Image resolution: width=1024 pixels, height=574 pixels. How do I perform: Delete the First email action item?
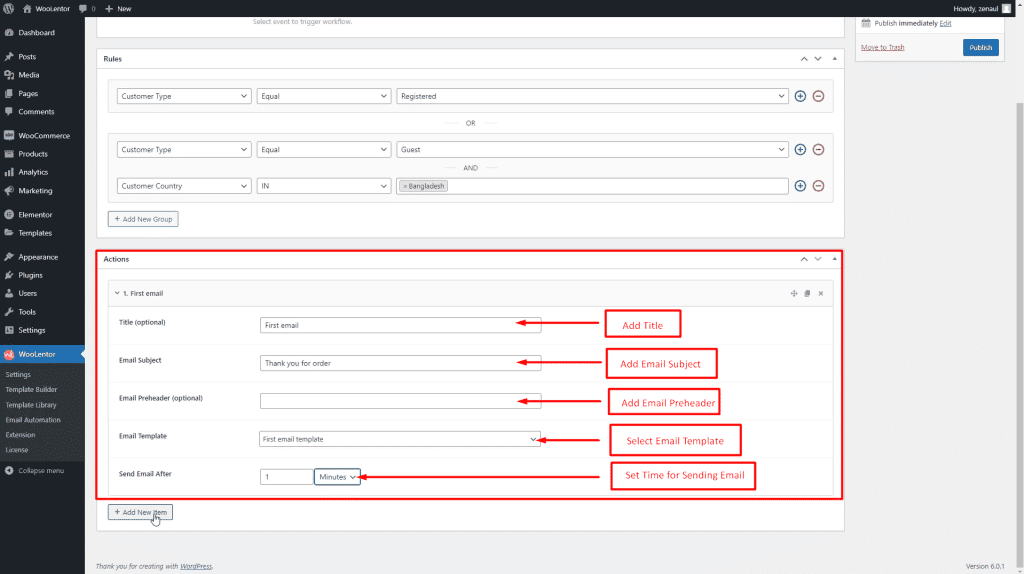[820, 293]
